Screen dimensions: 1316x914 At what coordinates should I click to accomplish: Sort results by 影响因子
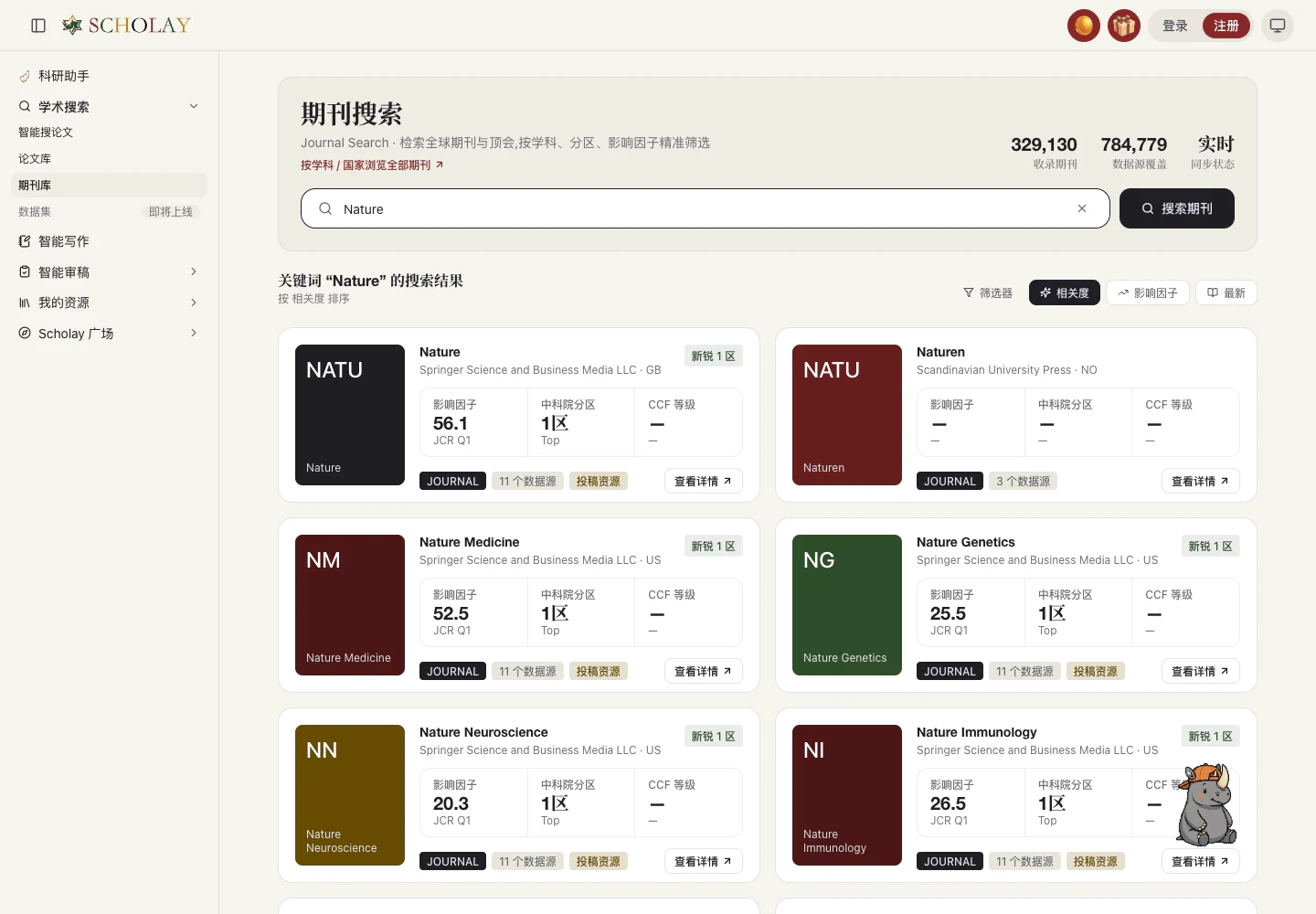pyautogui.click(x=1148, y=292)
